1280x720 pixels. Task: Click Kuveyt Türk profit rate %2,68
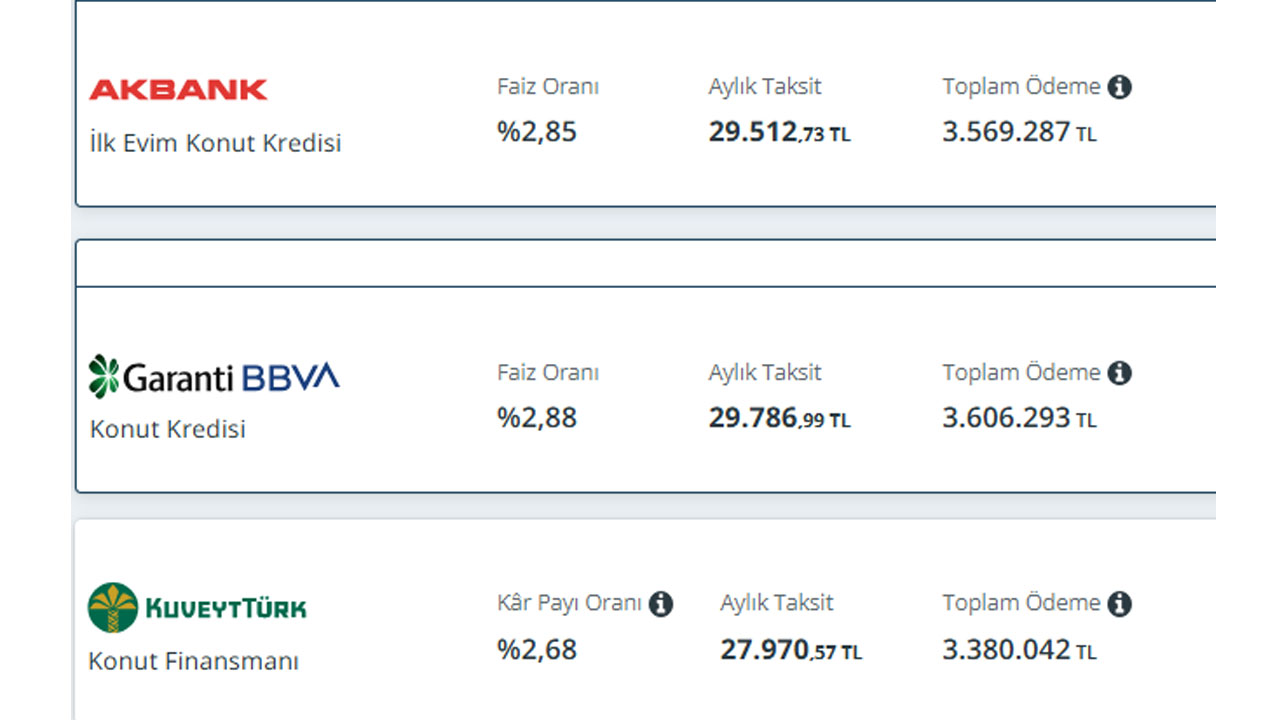(x=537, y=650)
